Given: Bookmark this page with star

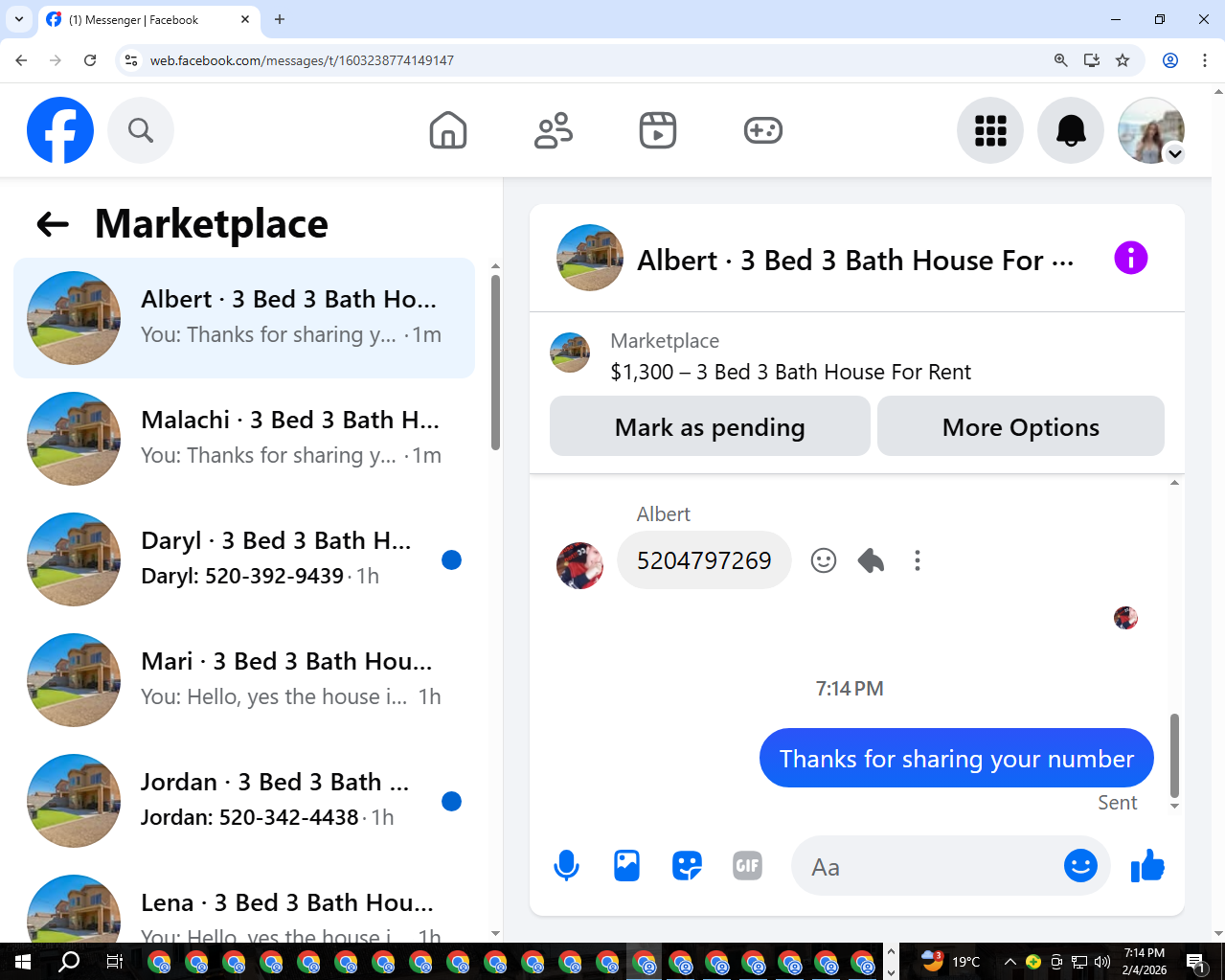Looking at the screenshot, I should point(1123,60).
